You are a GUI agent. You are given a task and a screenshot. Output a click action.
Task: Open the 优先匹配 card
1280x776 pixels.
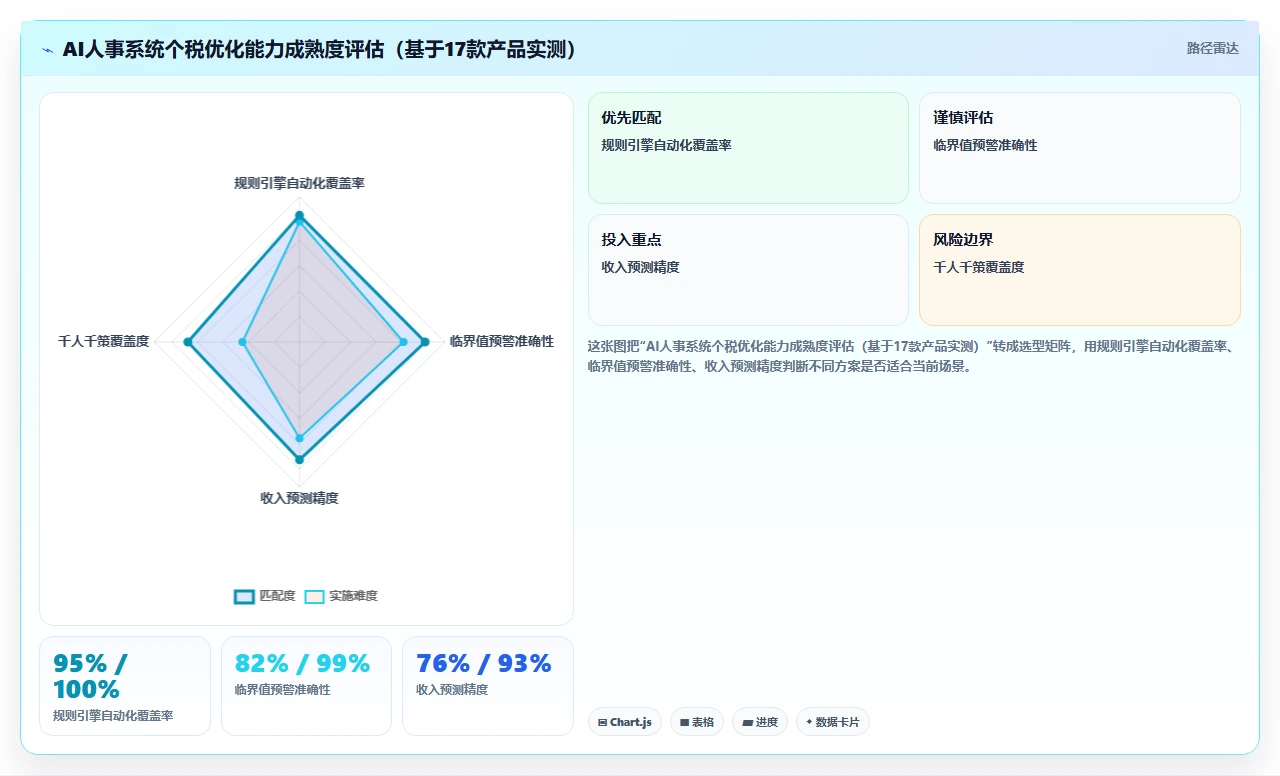pyautogui.click(x=748, y=148)
